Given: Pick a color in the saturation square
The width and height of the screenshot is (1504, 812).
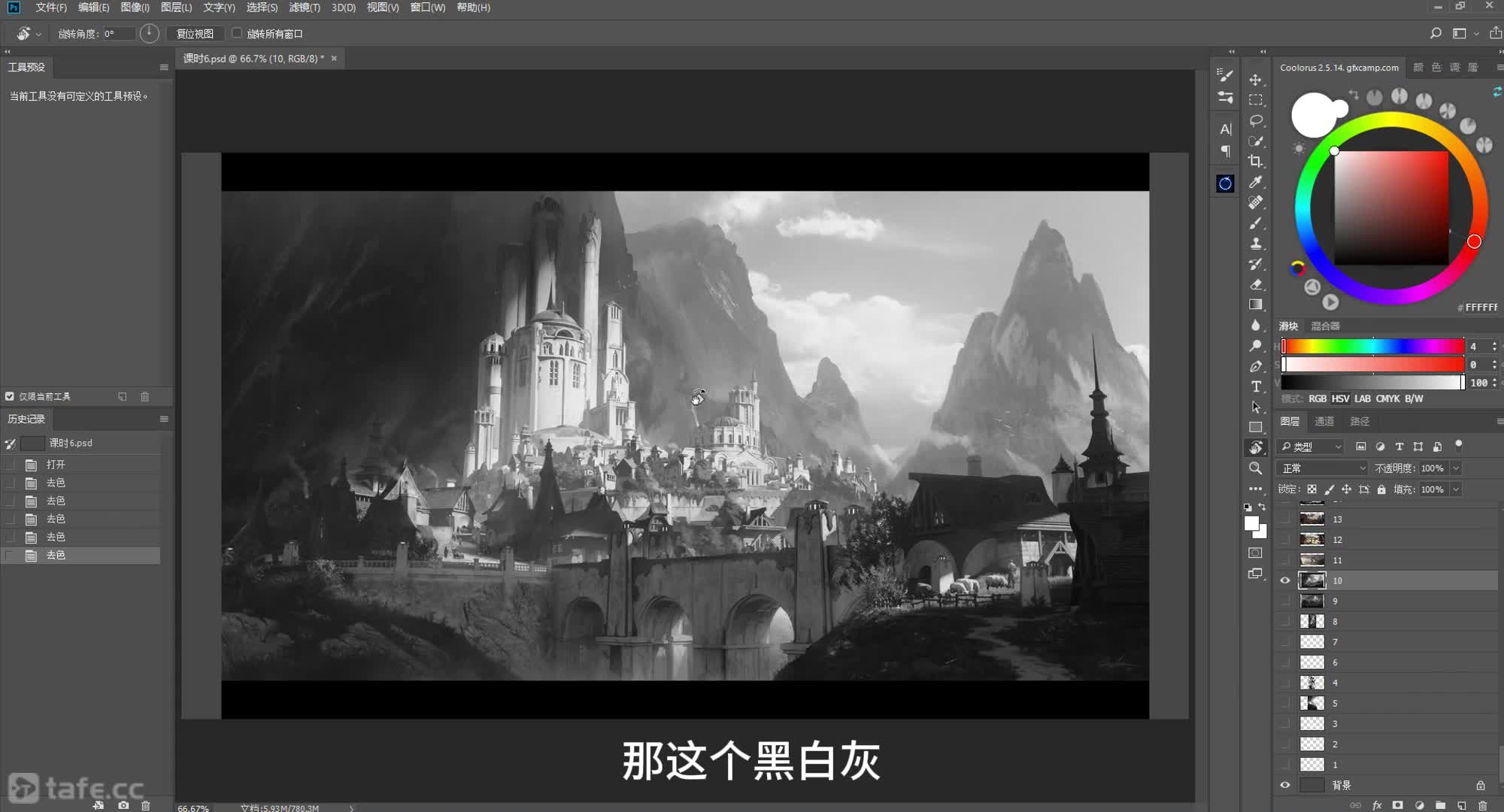Looking at the screenshot, I should pos(1391,208).
